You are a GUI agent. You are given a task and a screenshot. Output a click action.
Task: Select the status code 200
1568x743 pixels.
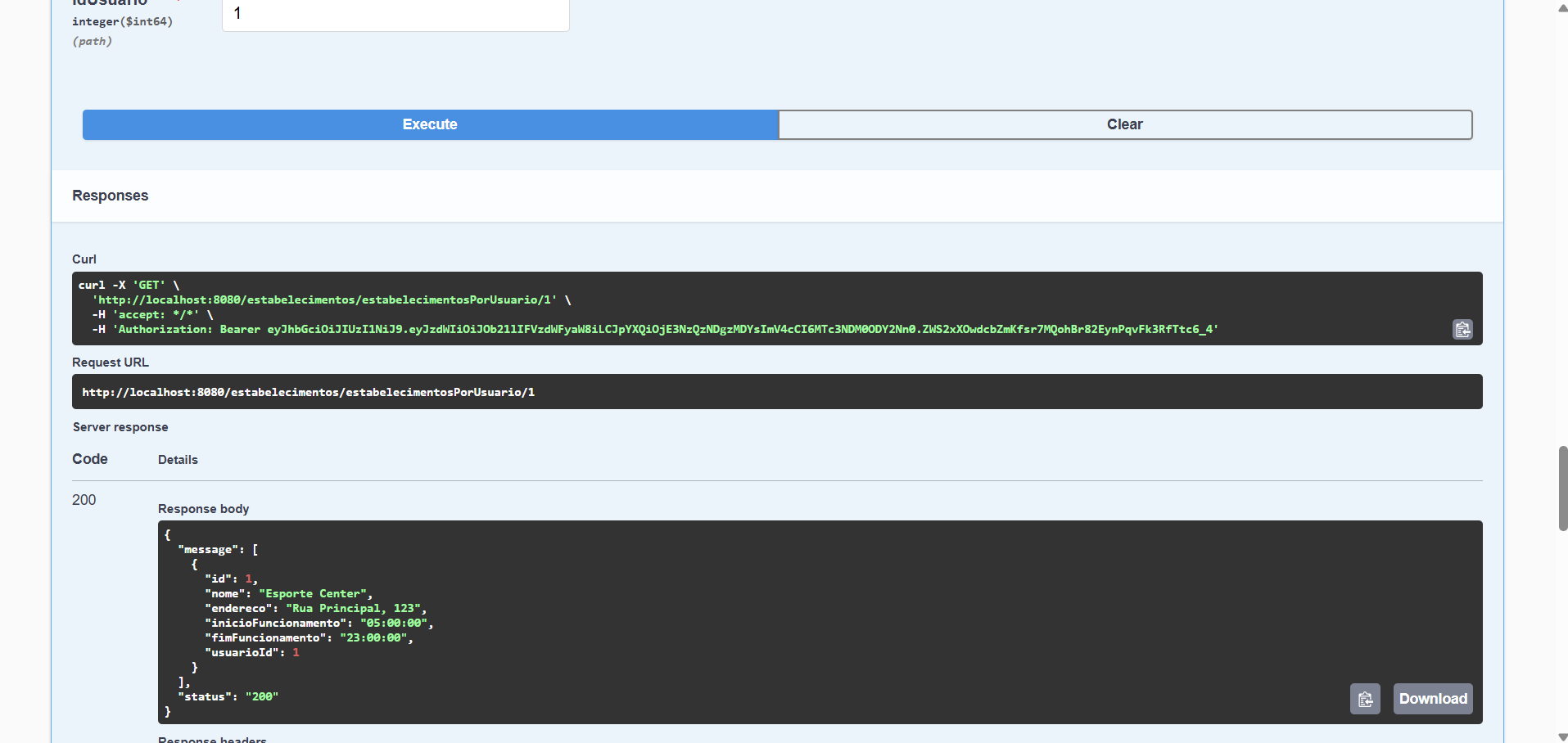coord(84,499)
